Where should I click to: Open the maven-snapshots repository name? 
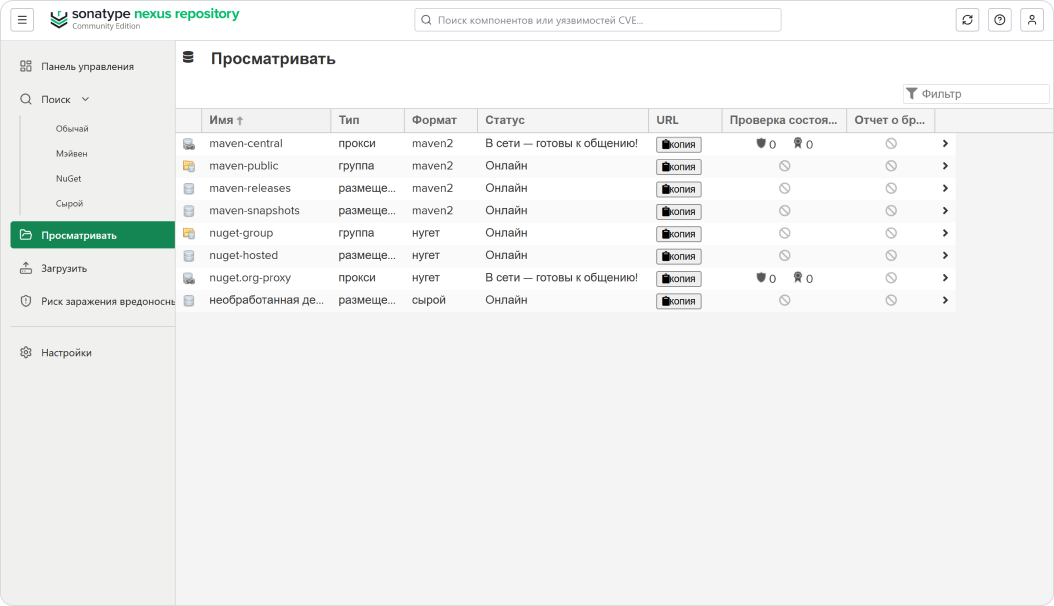pyautogui.click(x=254, y=211)
